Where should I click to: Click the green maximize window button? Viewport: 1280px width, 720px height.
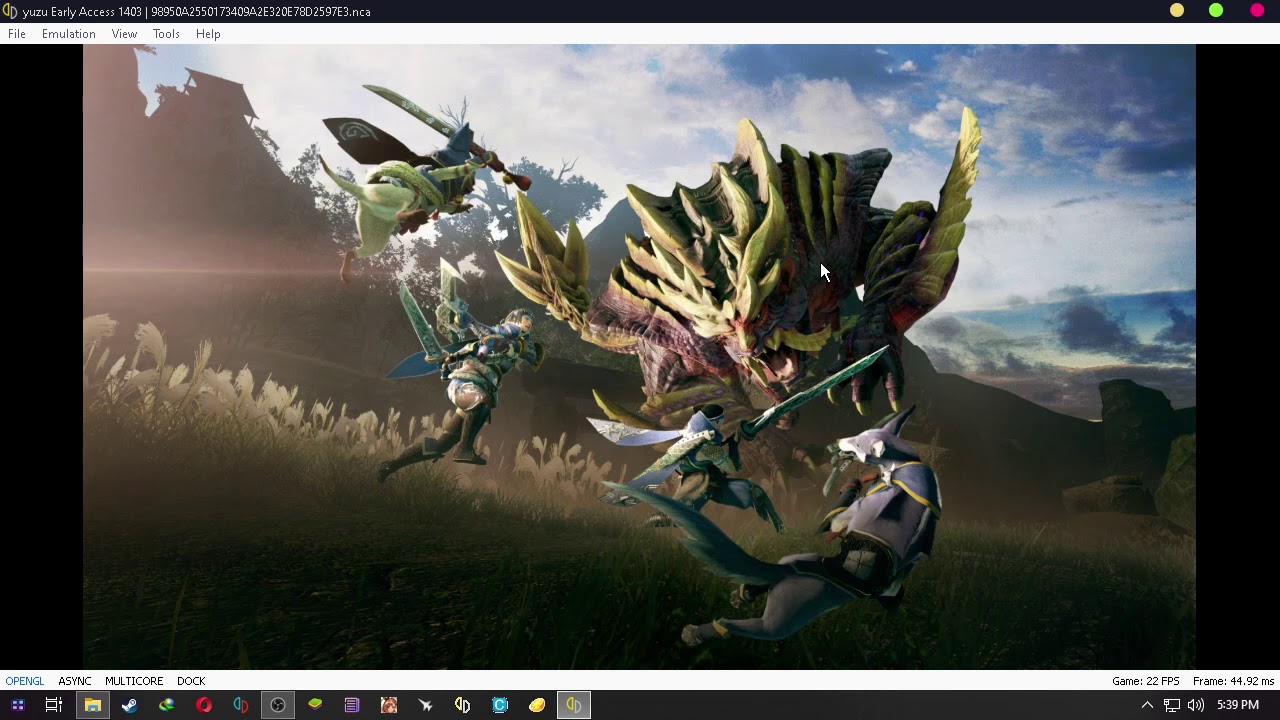coord(1216,11)
